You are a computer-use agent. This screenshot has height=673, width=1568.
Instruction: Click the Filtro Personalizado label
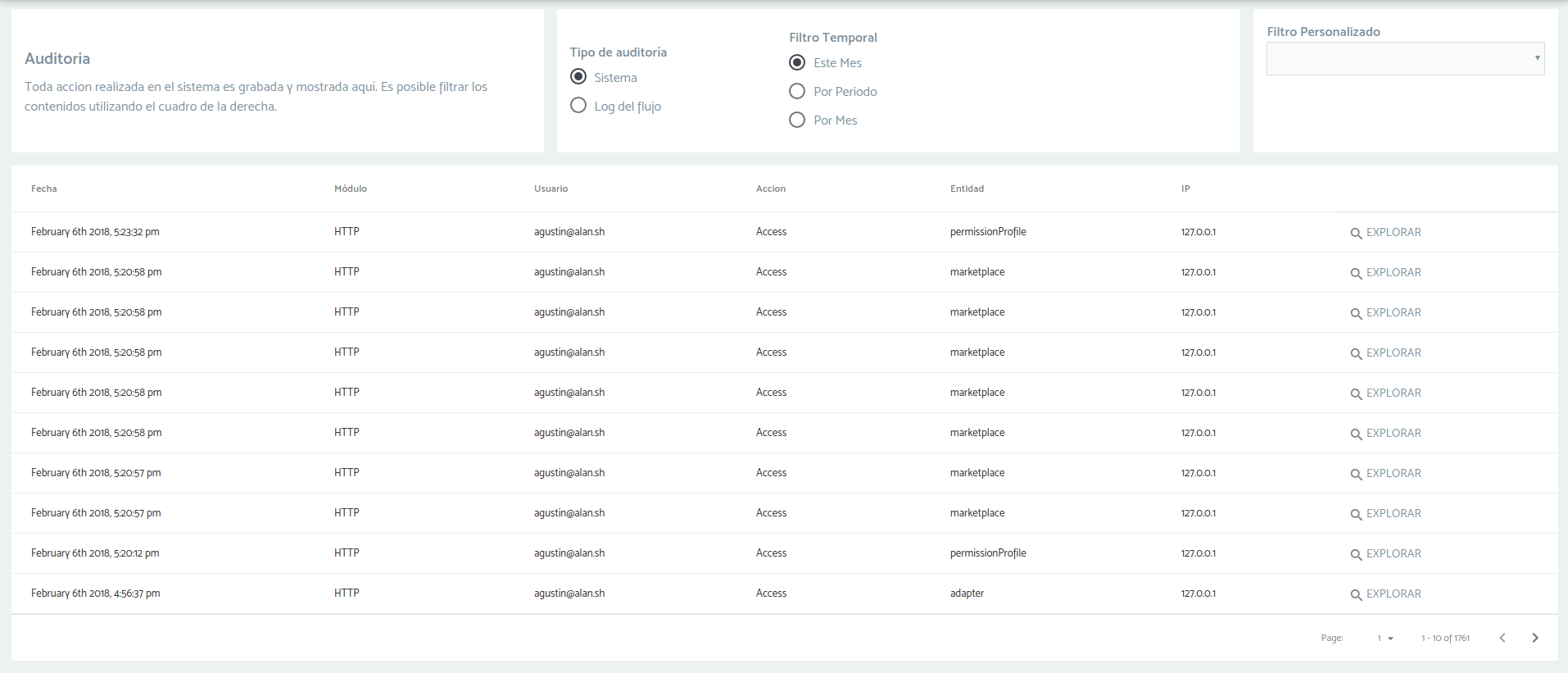(1324, 32)
